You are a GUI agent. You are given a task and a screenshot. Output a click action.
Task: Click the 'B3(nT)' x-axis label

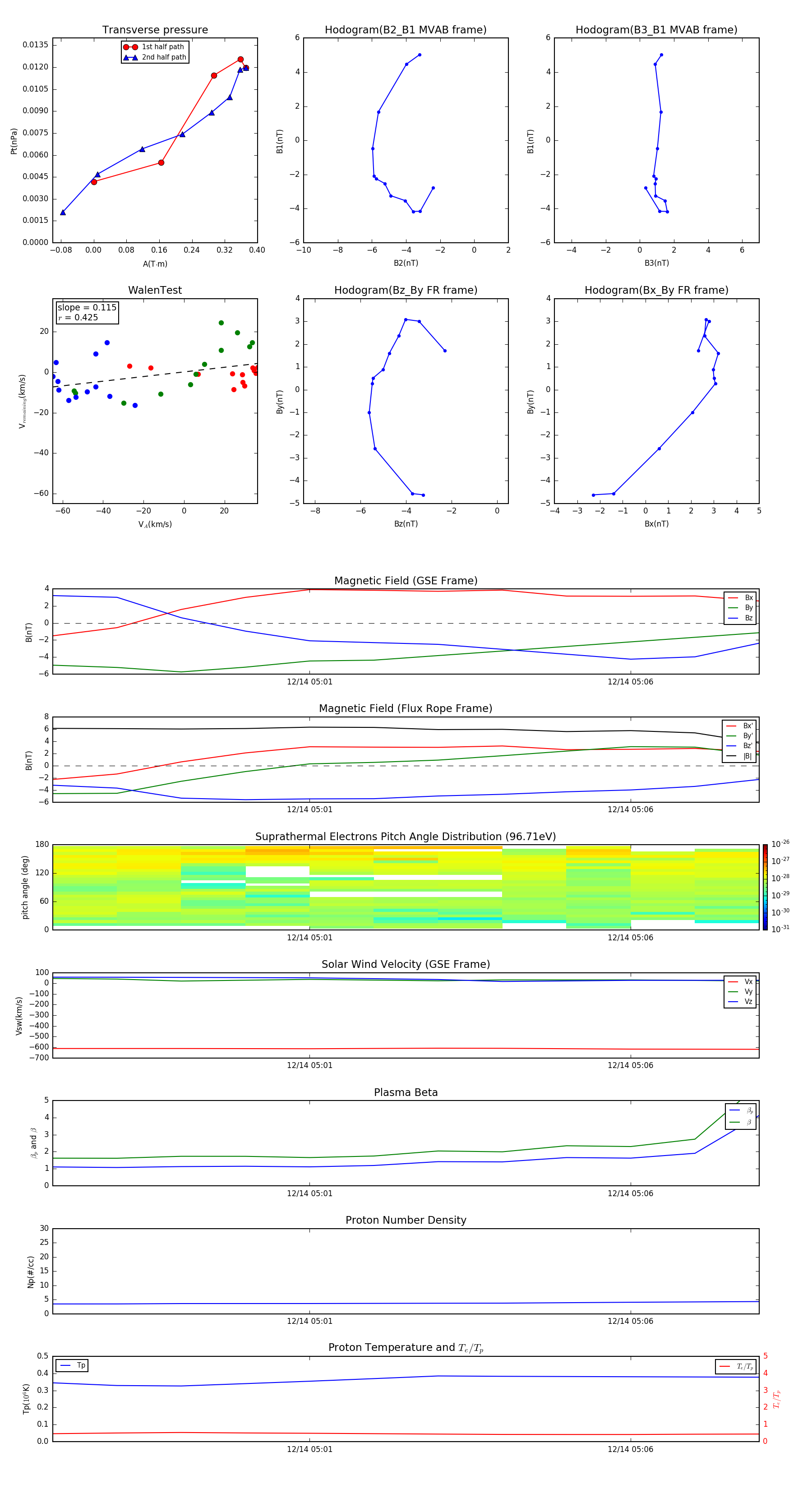click(x=656, y=263)
